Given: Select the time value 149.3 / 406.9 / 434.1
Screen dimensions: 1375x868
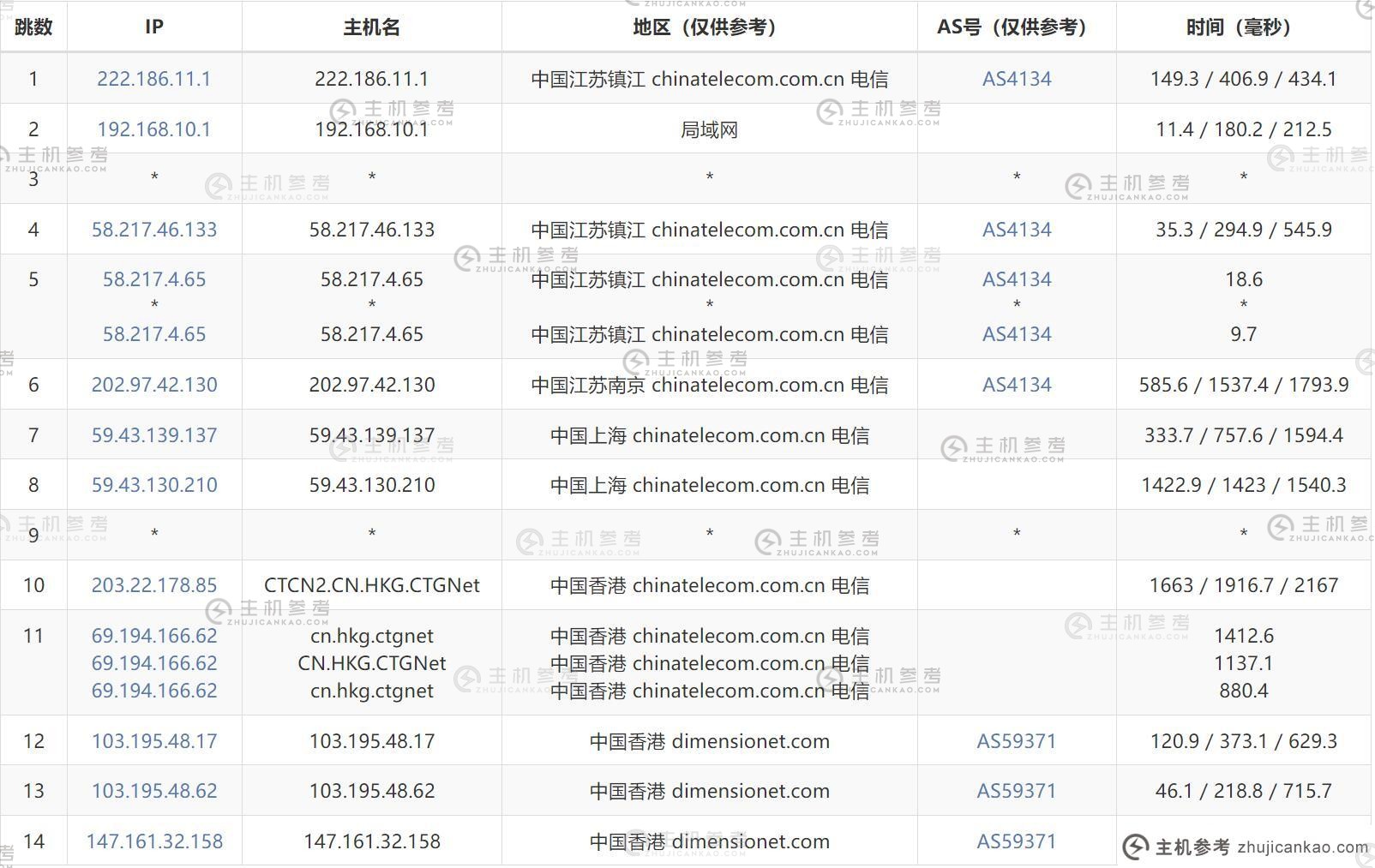Looking at the screenshot, I should [1244, 79].
